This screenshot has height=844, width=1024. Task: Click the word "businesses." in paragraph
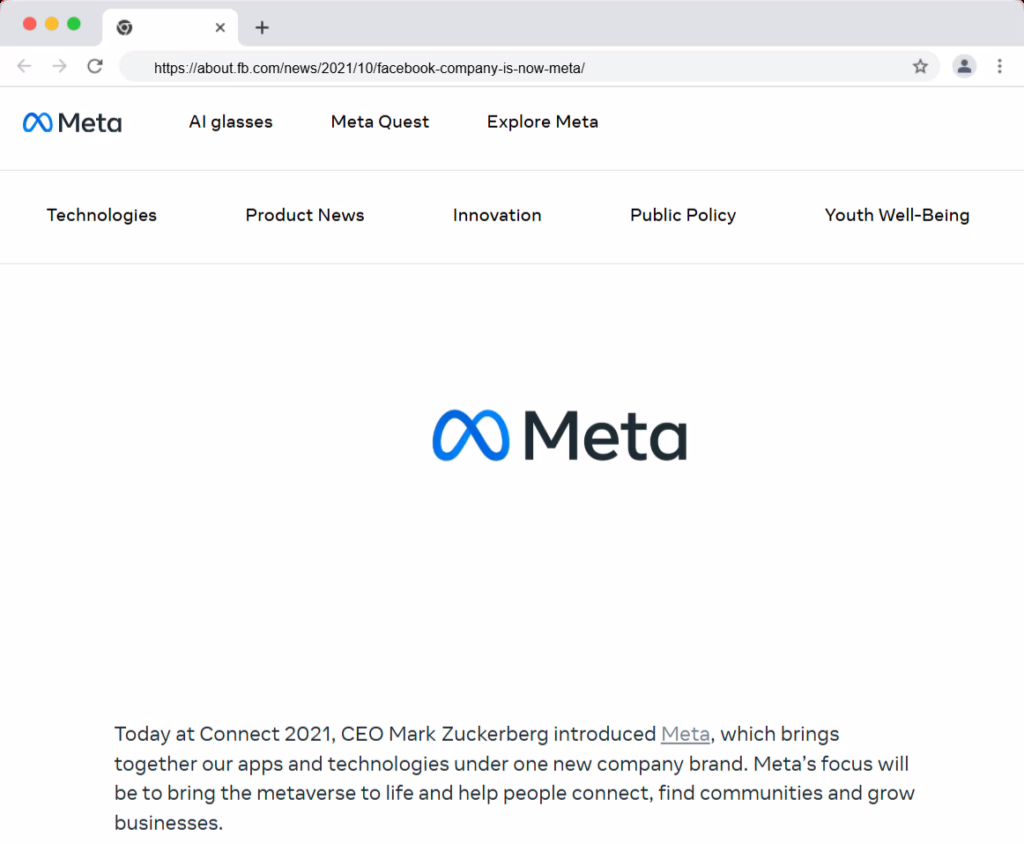[168, 822]
